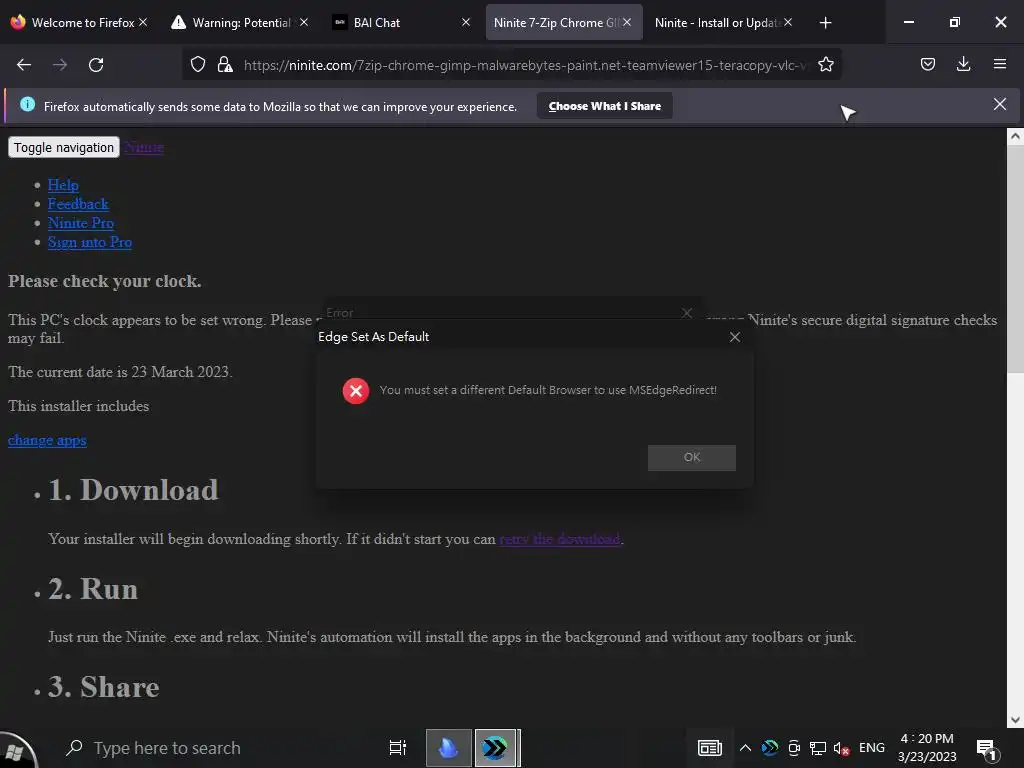Open the Firefox downloads panel
Screen dimensions: 1024x768
click(x=963, y=64)
